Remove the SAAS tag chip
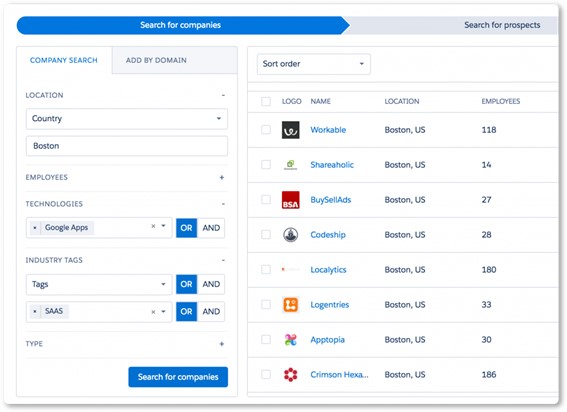The height and width of the screenshot is (412, 567). (x=35, y=311)
